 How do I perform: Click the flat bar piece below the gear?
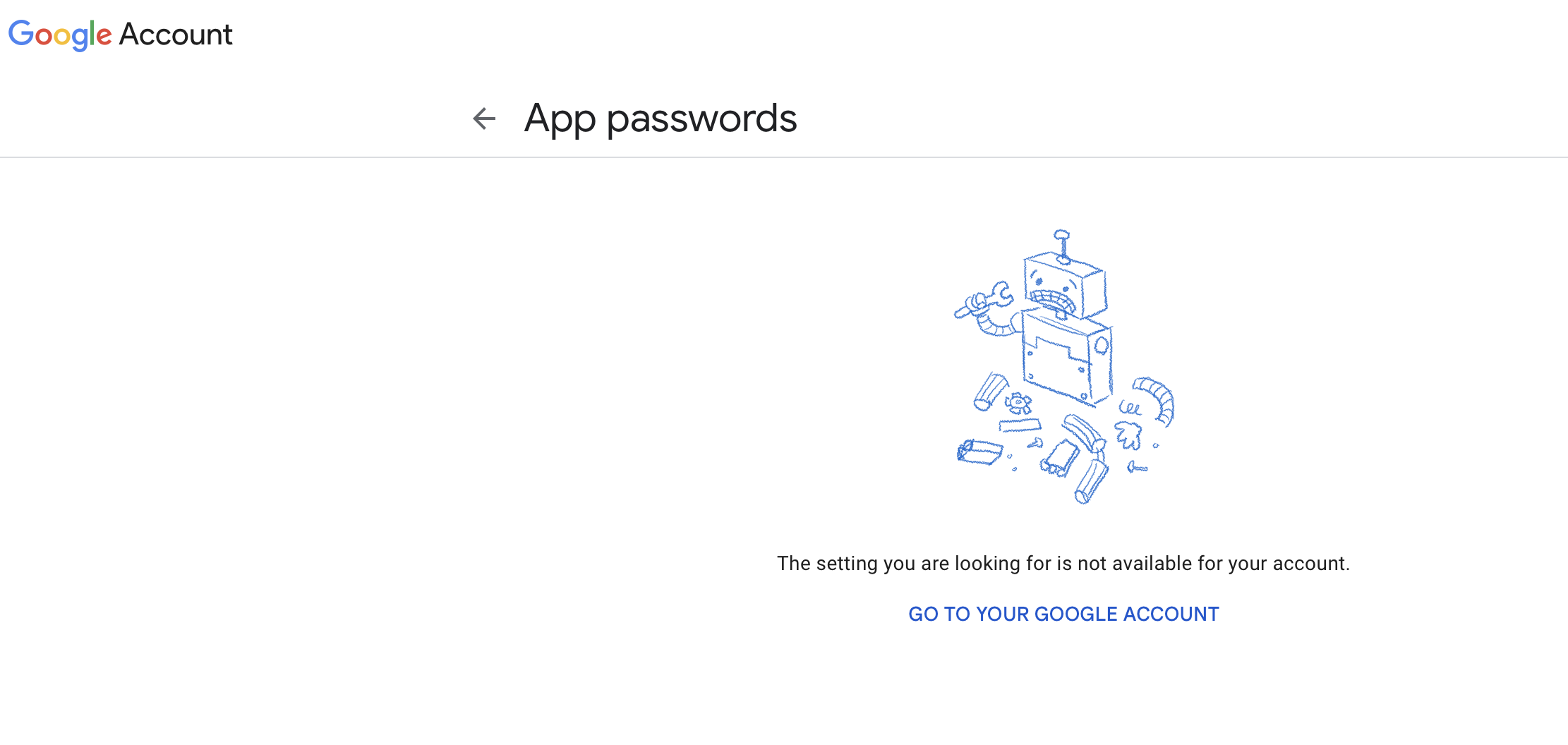point(1020,425)
